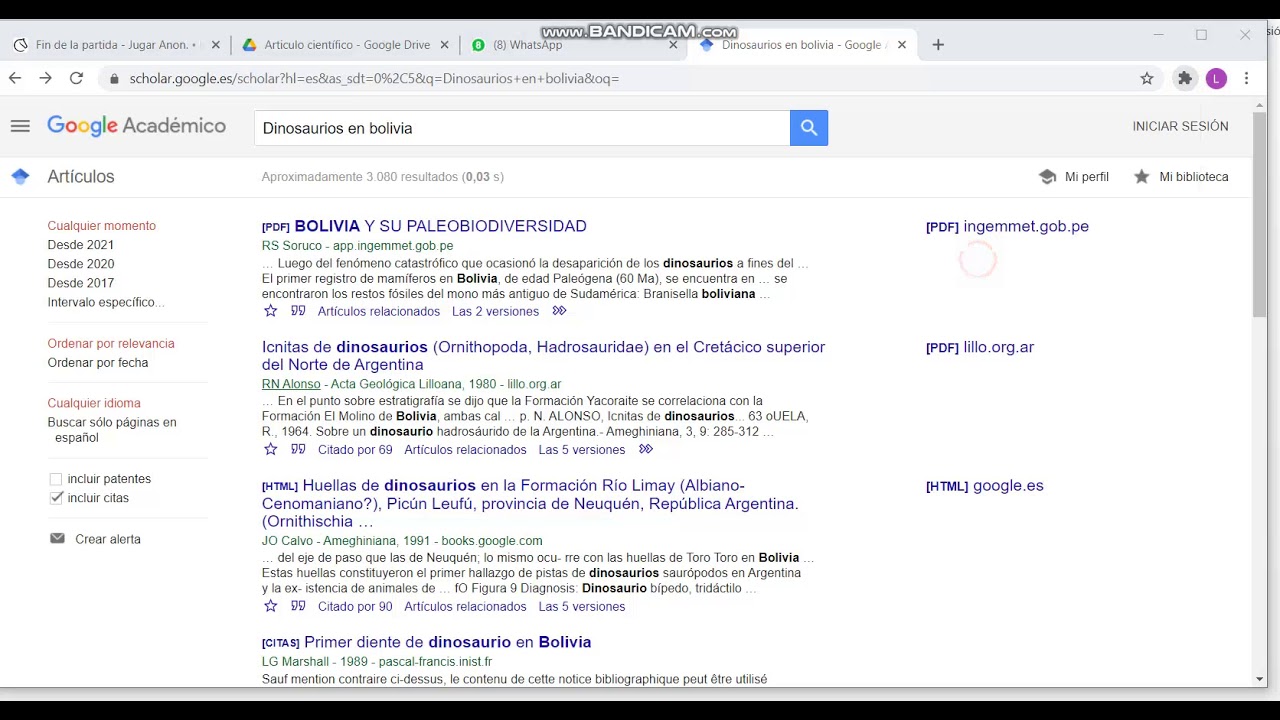
Task: Click the Crear alerta envelope icon
Action: [57, 538]
